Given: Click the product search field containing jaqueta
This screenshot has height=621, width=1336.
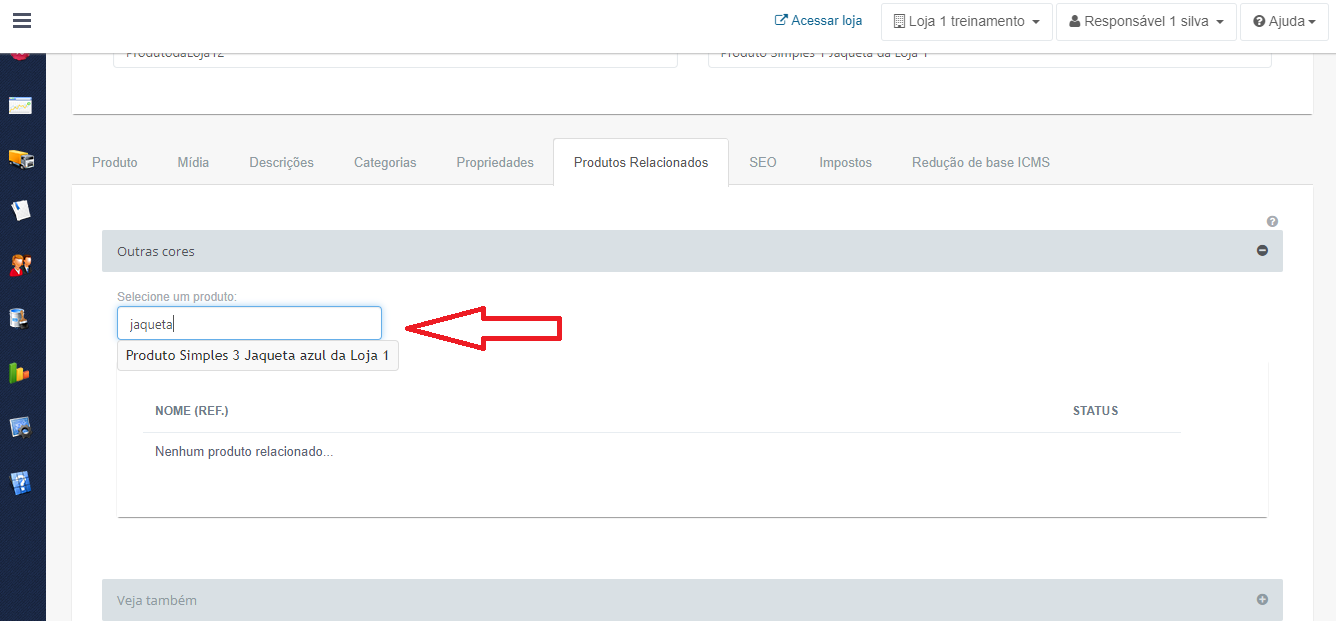Looking at the screenshot, I should 249,323.
